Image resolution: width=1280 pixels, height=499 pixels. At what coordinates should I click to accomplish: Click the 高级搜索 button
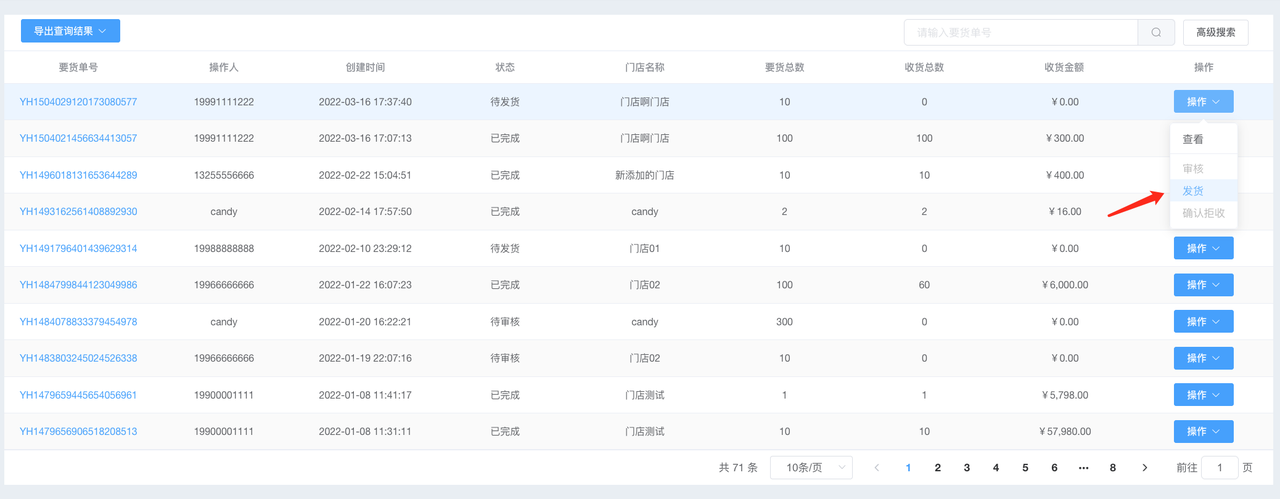[x=1215, y=32]
